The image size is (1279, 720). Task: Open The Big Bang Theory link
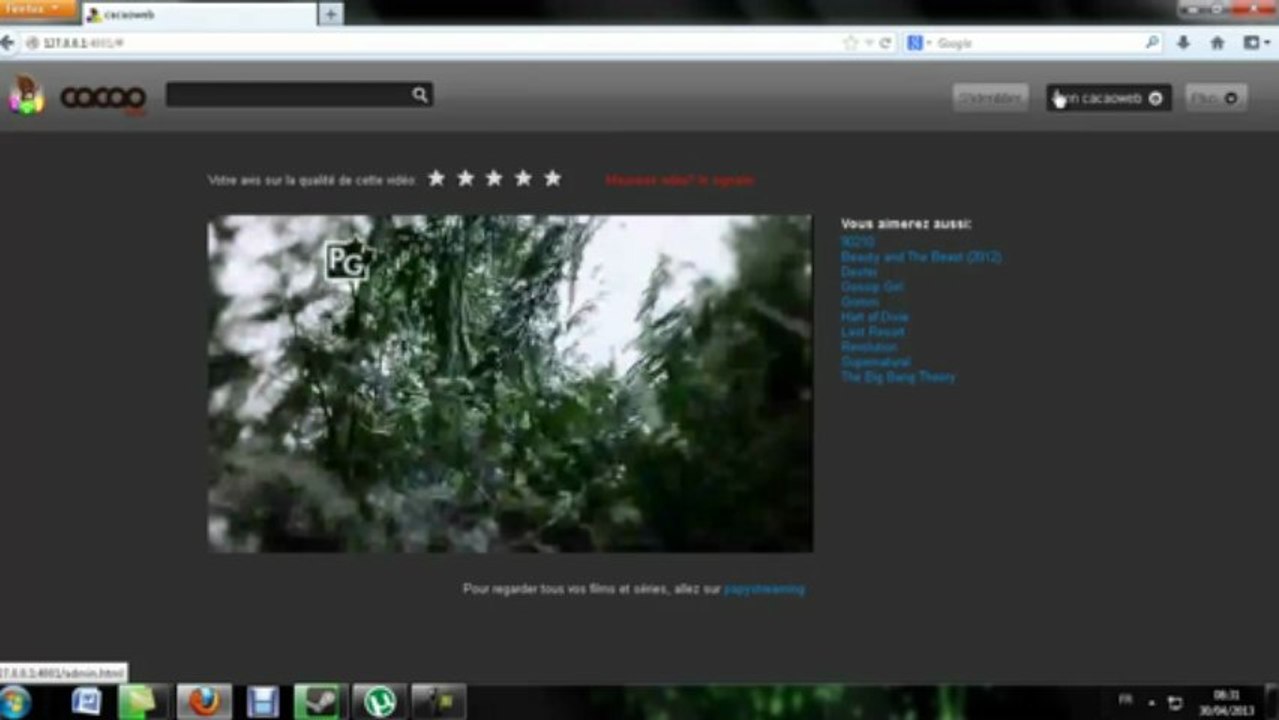click(x=898, y=377)
